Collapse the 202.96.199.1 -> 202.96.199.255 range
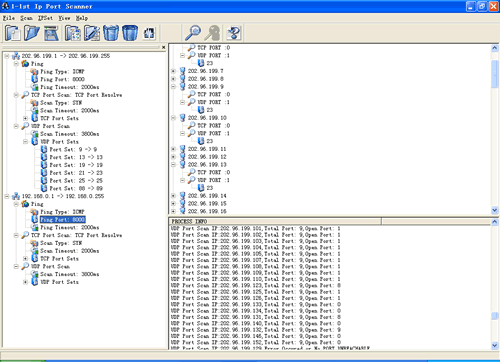The height and width of the screenshot is (362, 500). 7,56
